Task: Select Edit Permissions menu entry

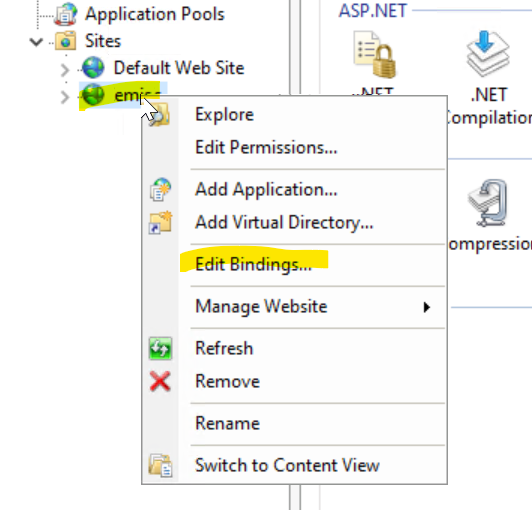Action: [x=266, y=148]
